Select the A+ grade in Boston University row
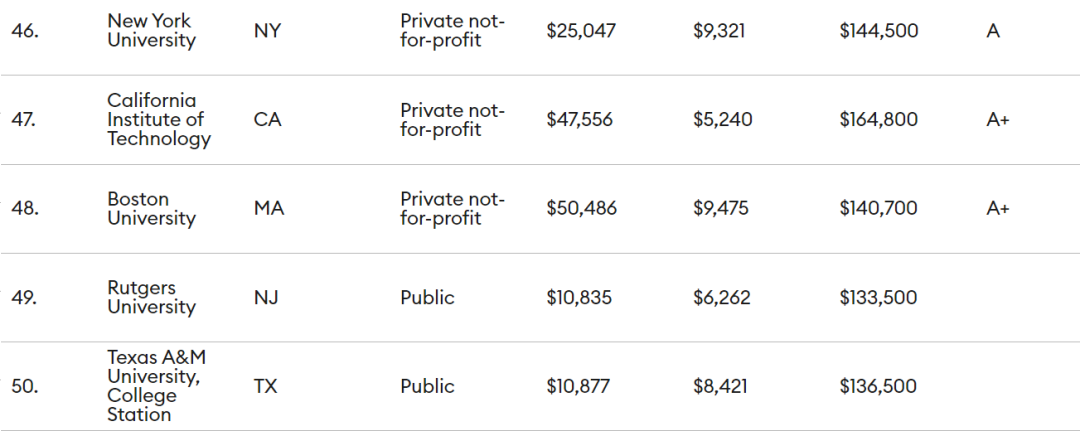 coord(998,209)
